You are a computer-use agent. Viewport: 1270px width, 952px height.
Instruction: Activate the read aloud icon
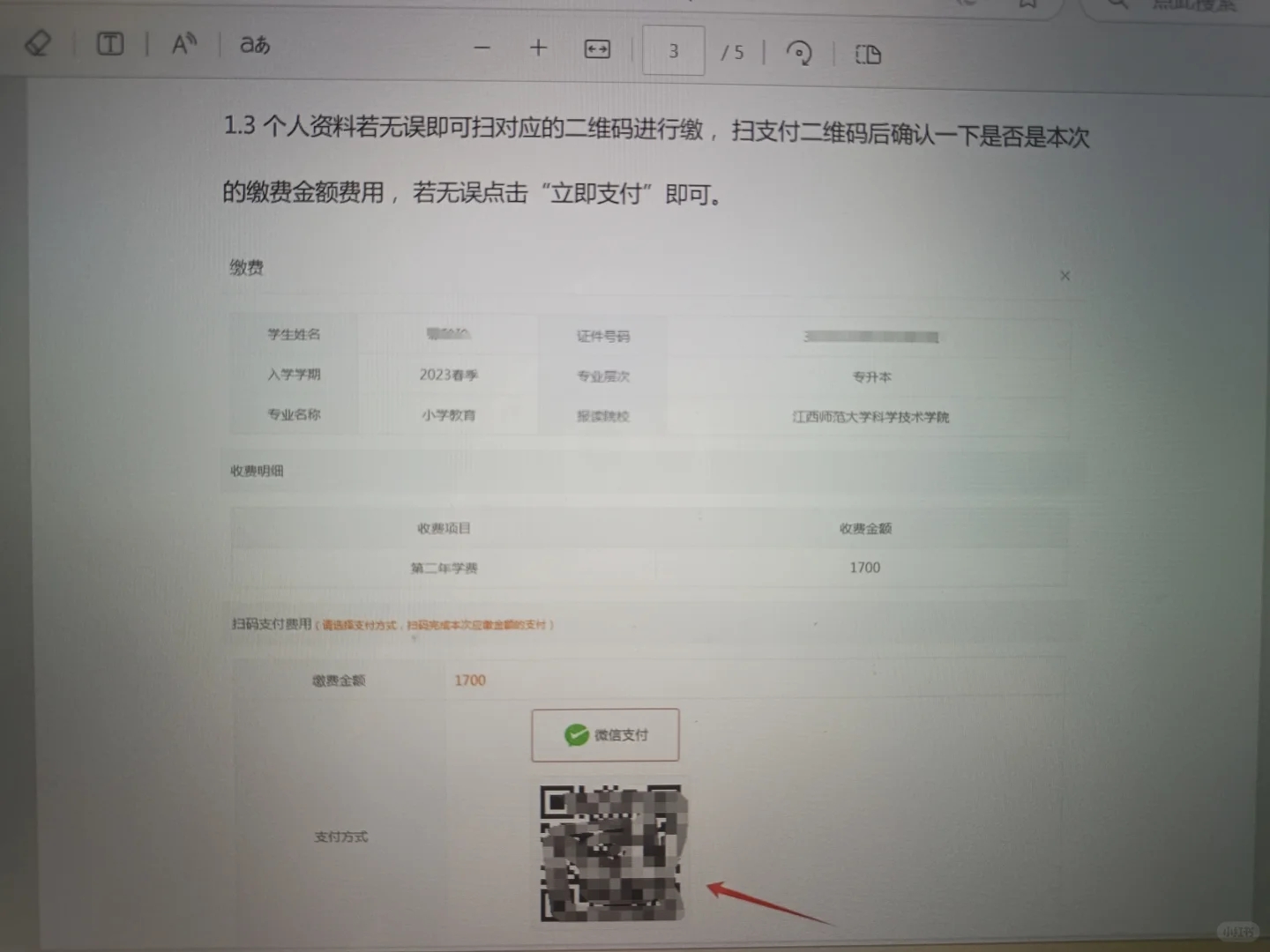[x=183, y=43]
